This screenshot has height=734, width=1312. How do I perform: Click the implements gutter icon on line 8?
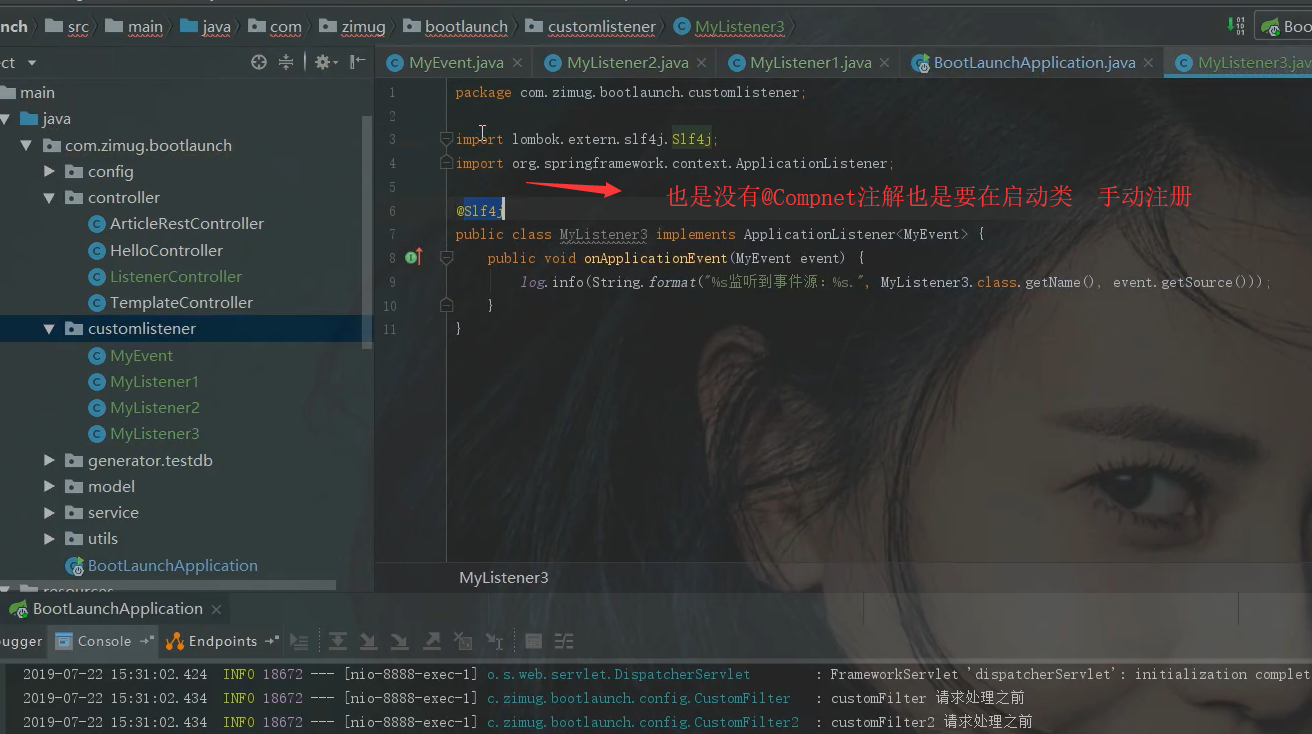[x=414, y=258]
